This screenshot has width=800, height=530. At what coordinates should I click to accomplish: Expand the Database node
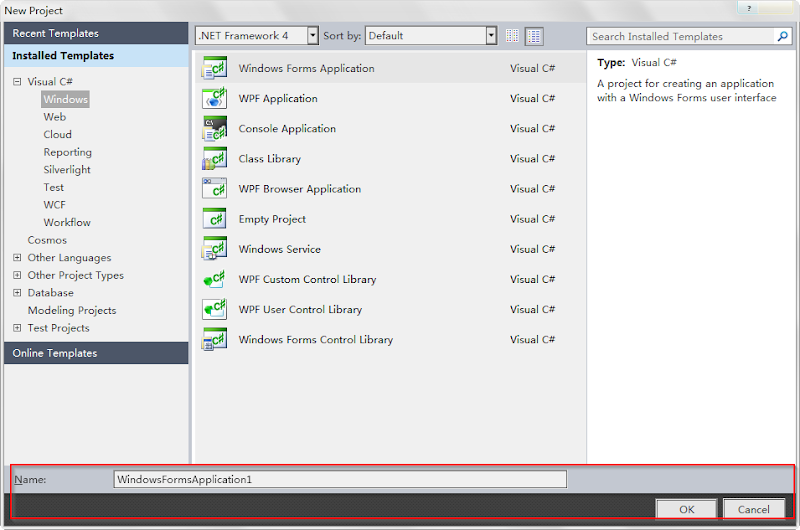point(17,293)
